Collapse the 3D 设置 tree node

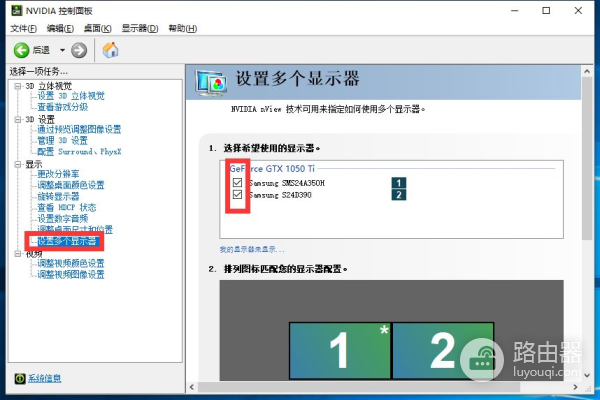pos(18,119)
